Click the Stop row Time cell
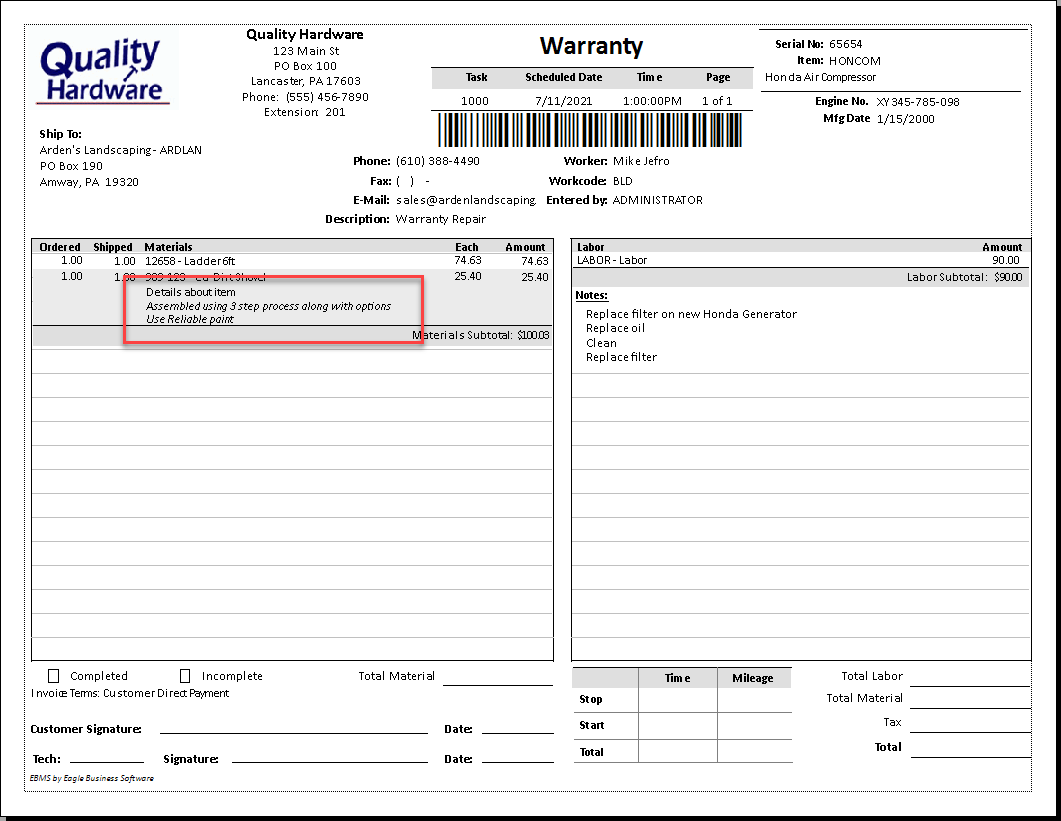Screen dimensions: 1061x821 click(x=677, y=700)
